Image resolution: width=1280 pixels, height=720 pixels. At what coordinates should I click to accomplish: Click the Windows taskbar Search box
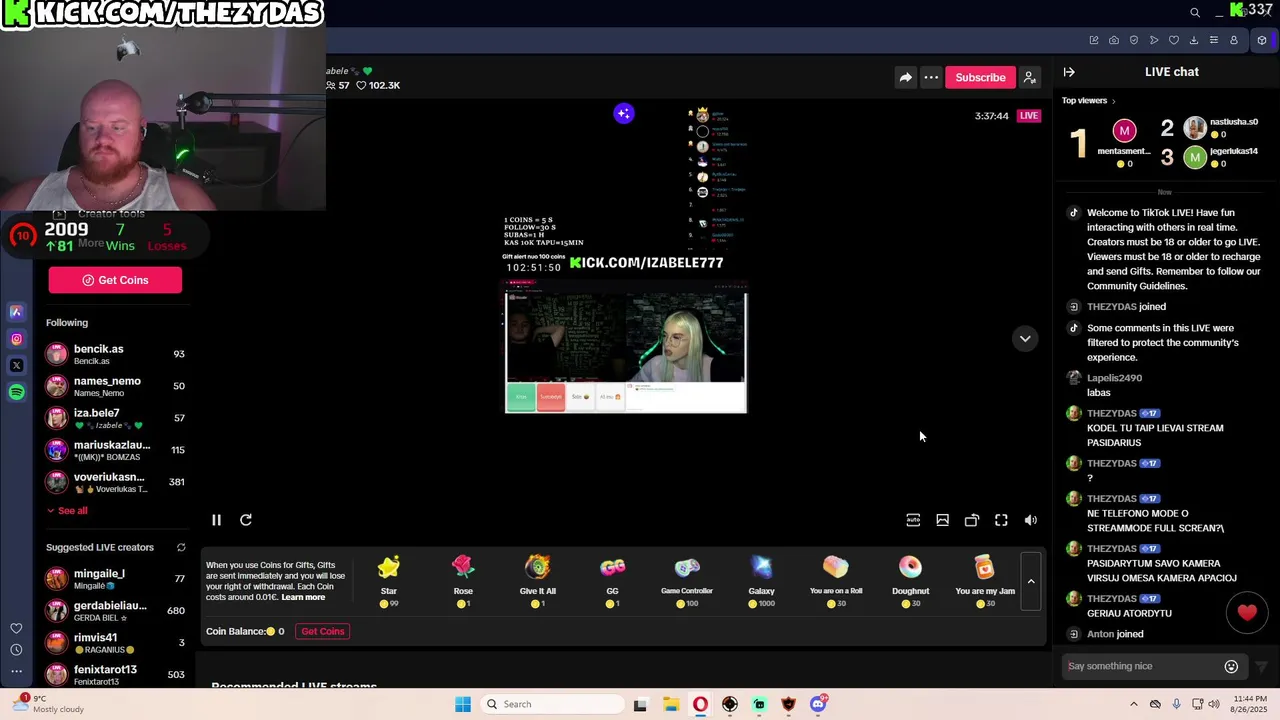coord(551,704)
